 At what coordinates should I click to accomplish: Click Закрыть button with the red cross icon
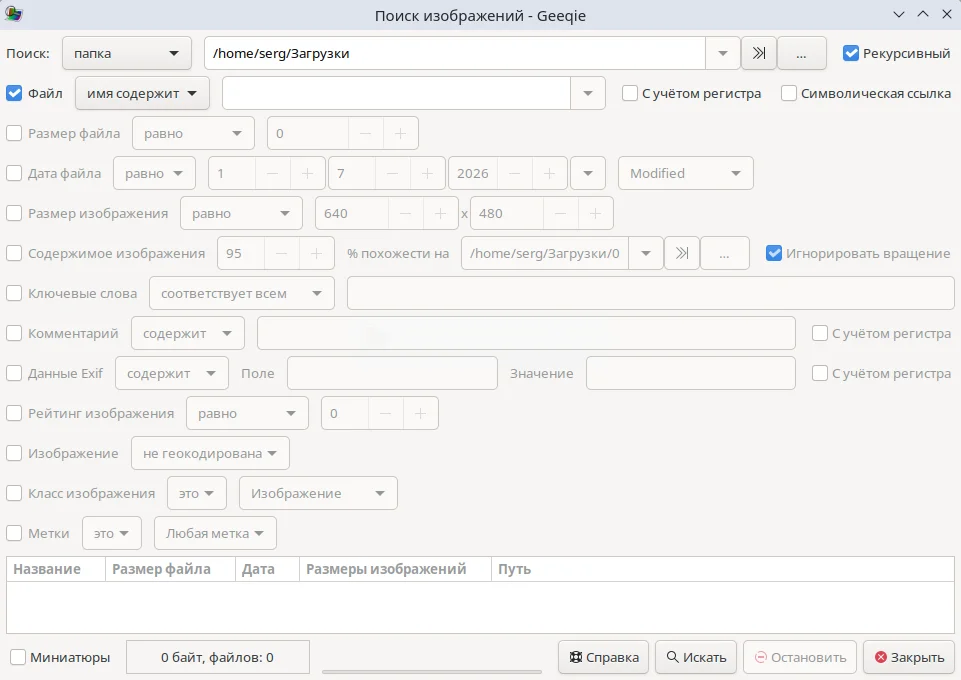(910, 657)
